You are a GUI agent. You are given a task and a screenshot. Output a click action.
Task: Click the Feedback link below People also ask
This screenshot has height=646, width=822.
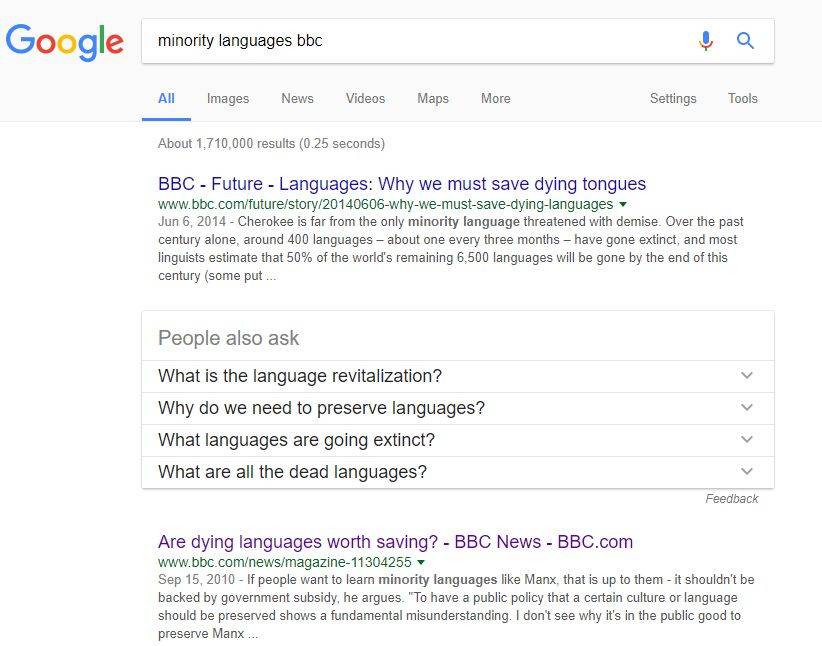(x=731, y=499)
